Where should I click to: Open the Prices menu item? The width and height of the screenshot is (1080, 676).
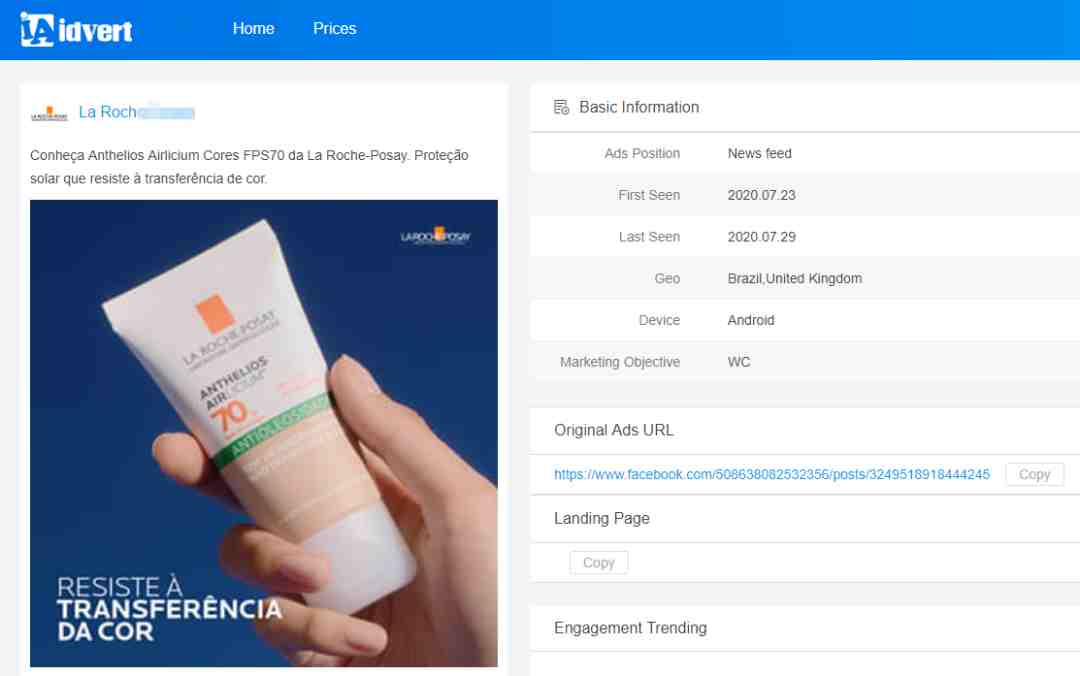tap(335, 28)
